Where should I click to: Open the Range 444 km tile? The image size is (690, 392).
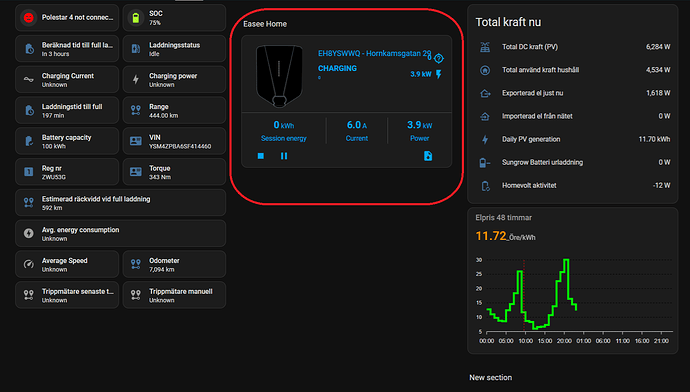pyautogui.click(x=174, y=110)
